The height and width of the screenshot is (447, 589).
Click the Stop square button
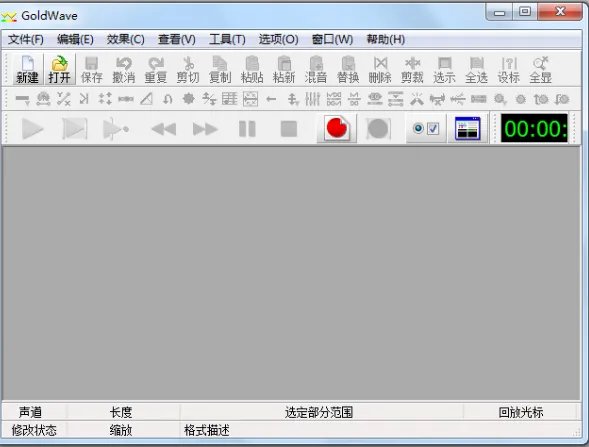(x=289, y=129)
